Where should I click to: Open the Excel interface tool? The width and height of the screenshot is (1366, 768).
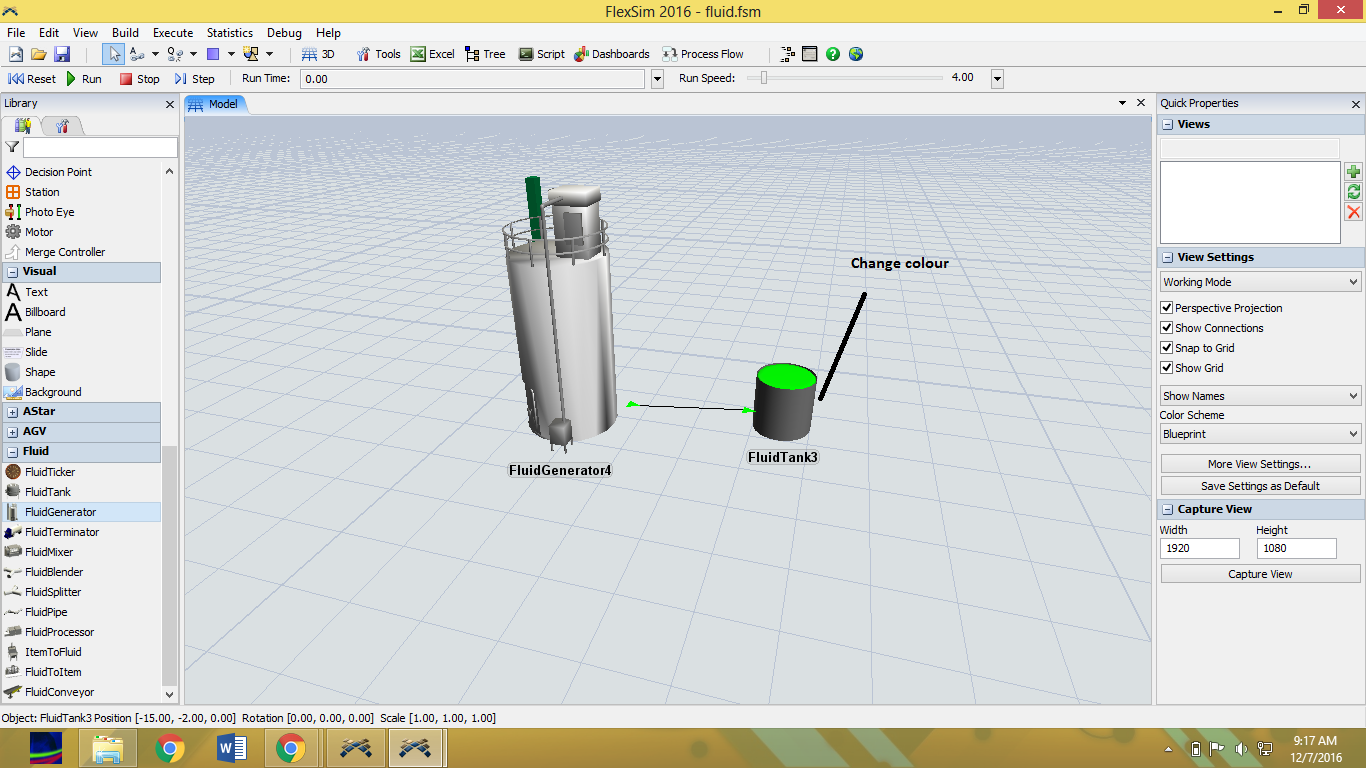432,54
